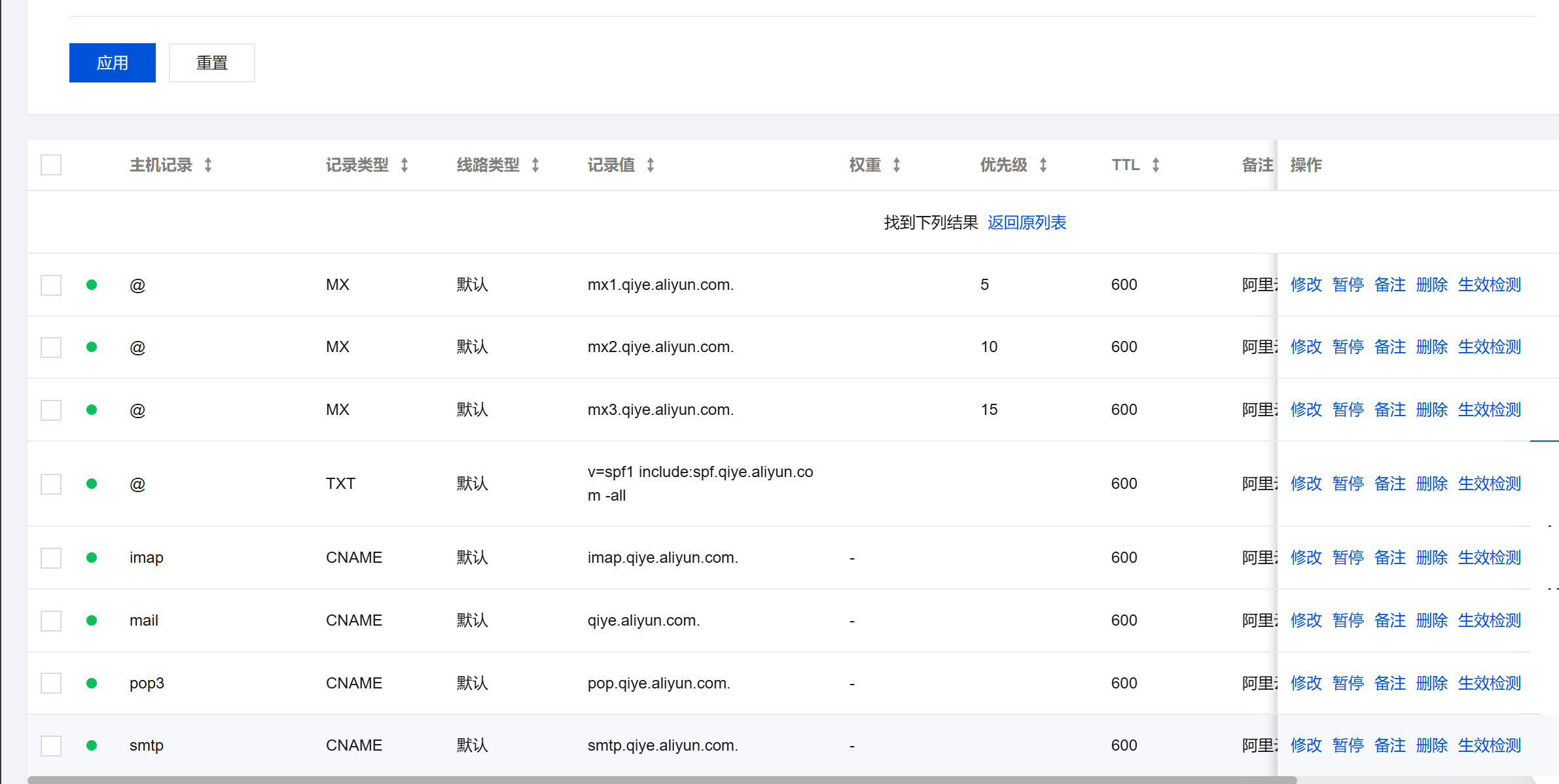The width and height of the screenshot is (1559, 784).
Task: Click 修改 for the mx1 record
Action: (1306, 285)
